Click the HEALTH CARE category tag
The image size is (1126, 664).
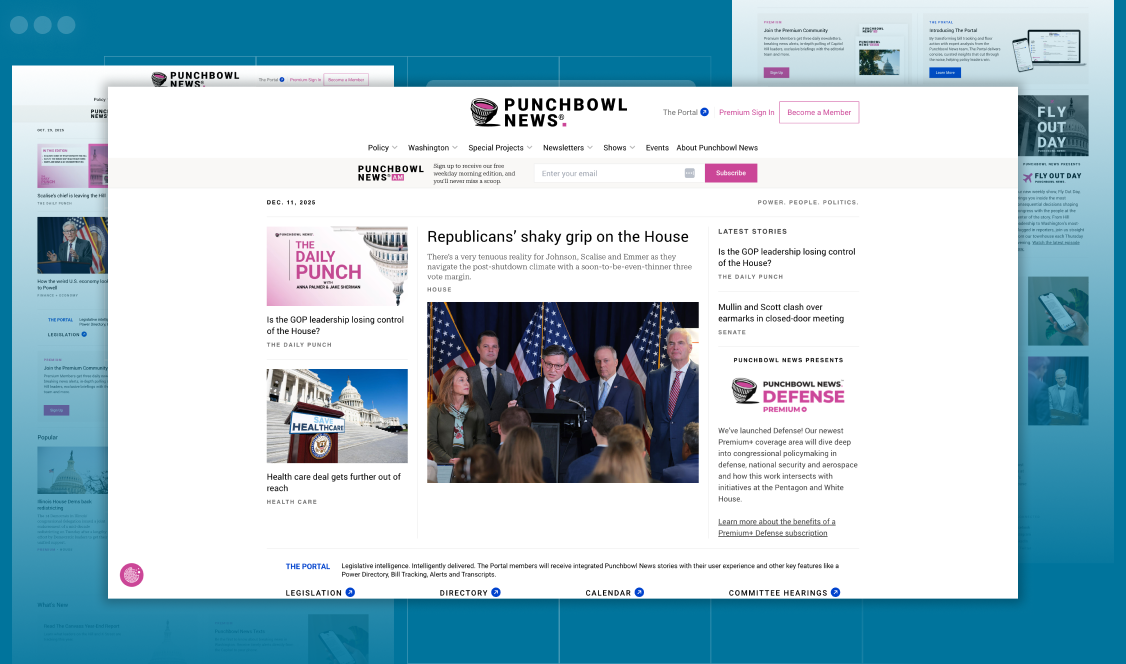coord(292,502)
